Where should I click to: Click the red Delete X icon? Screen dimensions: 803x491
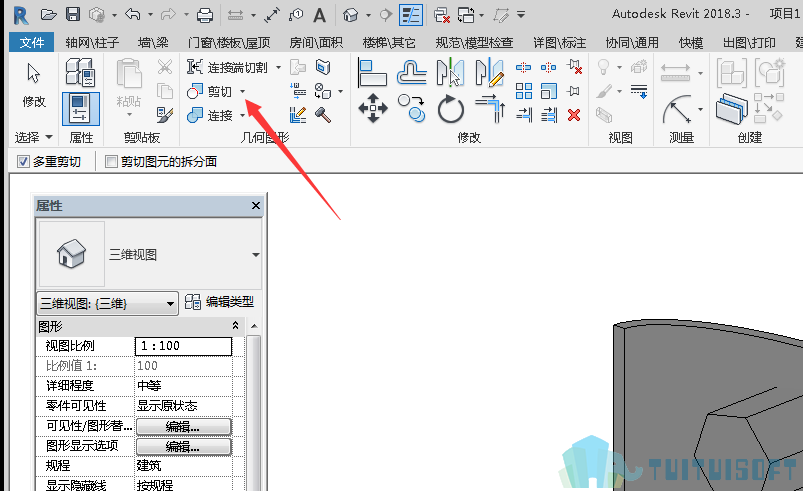[574, 115]
